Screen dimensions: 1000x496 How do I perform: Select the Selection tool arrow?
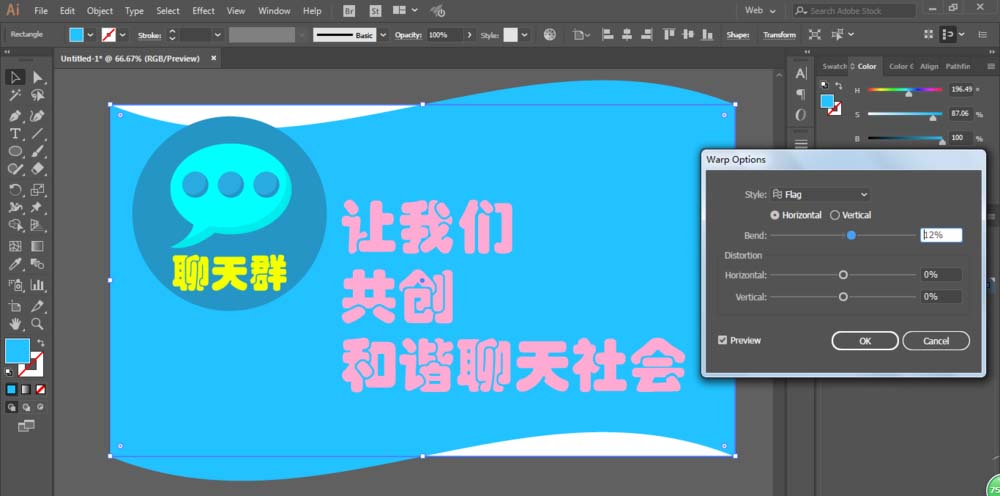pos(15,78)
